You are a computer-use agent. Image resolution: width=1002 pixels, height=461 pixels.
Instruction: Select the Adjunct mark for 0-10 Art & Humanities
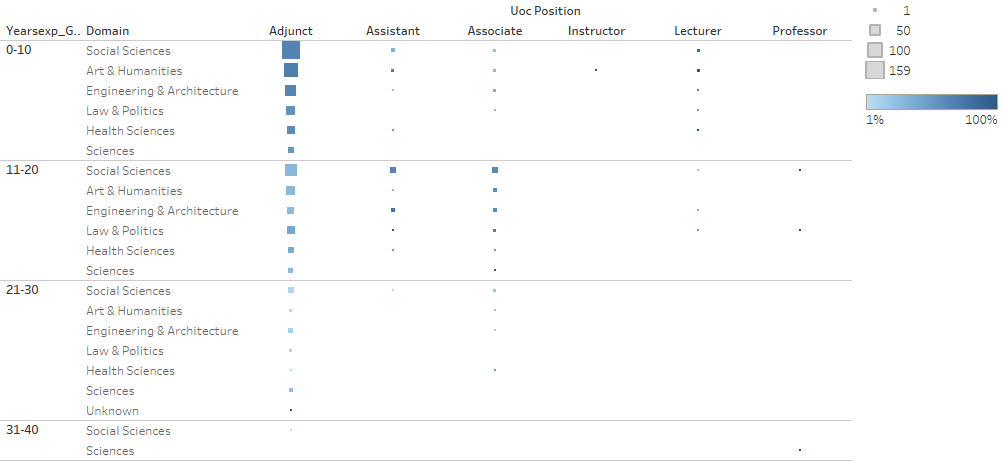click(291, 70)
